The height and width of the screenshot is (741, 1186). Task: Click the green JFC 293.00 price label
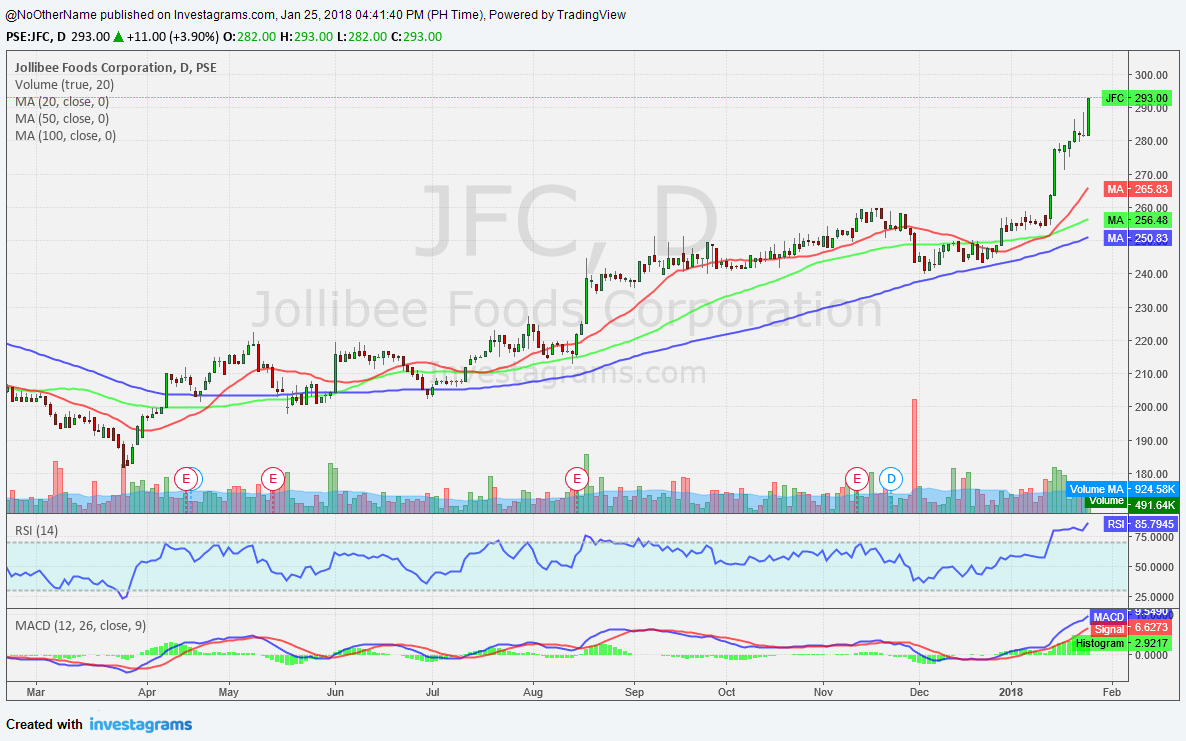pyautogui.click(x=1135, y=98)
